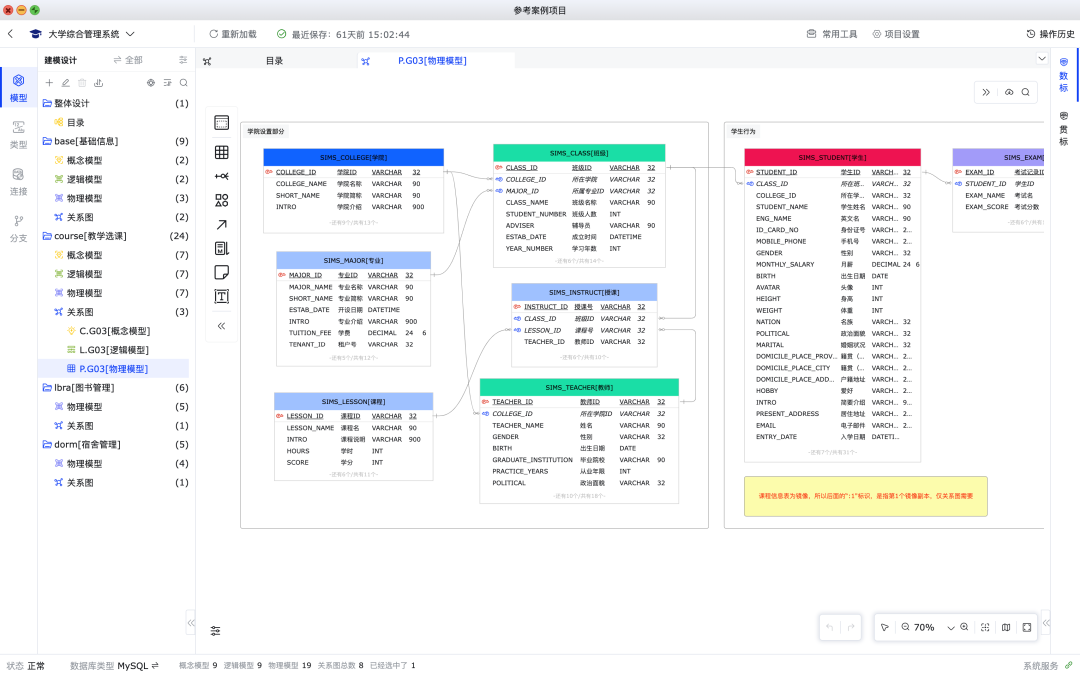
Task: Toggle the 全部 view switch
Action: [128, 60]
